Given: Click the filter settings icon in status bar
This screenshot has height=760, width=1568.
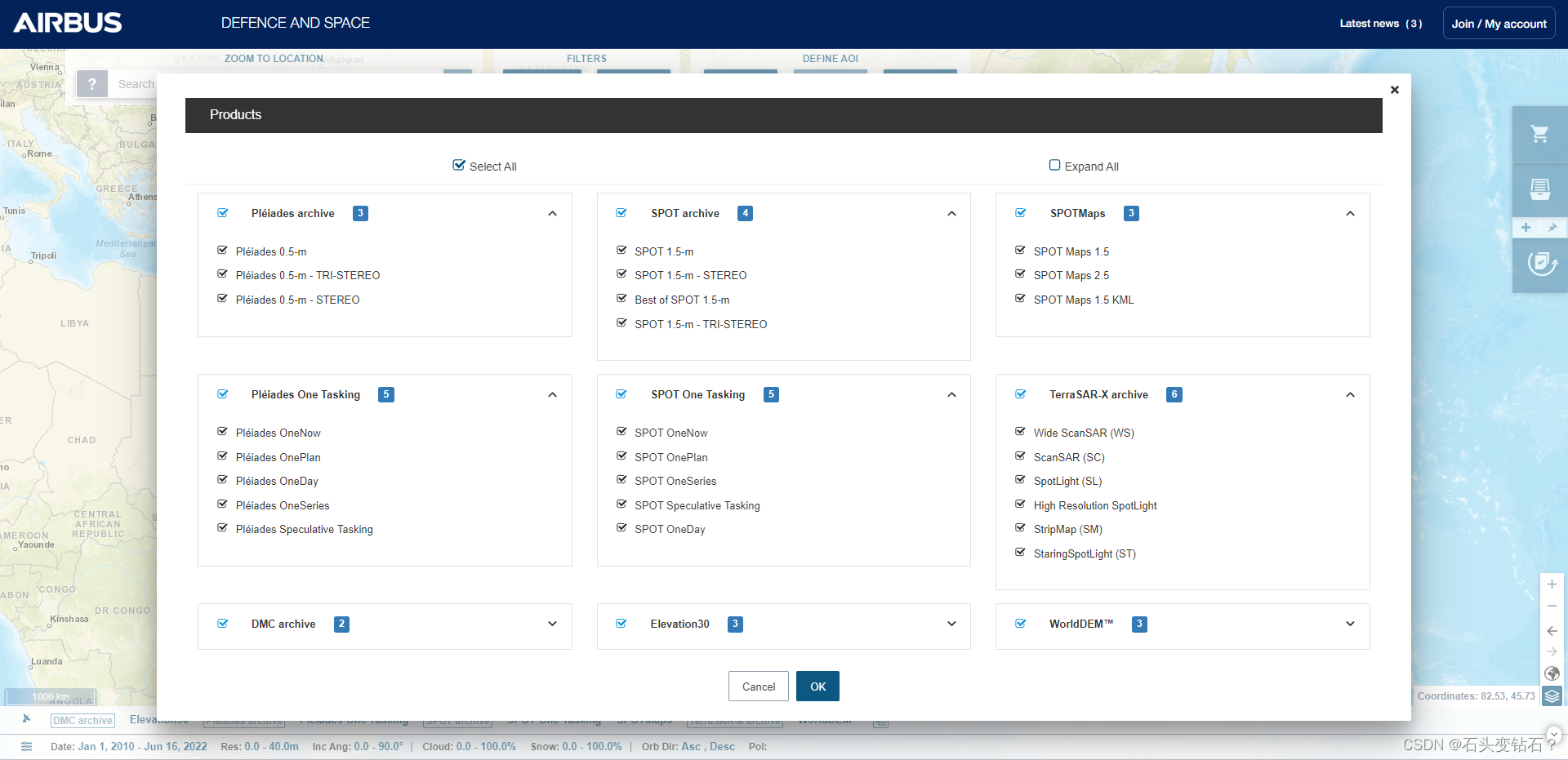Looking at the screenshot, I should (x=26, y=746).
